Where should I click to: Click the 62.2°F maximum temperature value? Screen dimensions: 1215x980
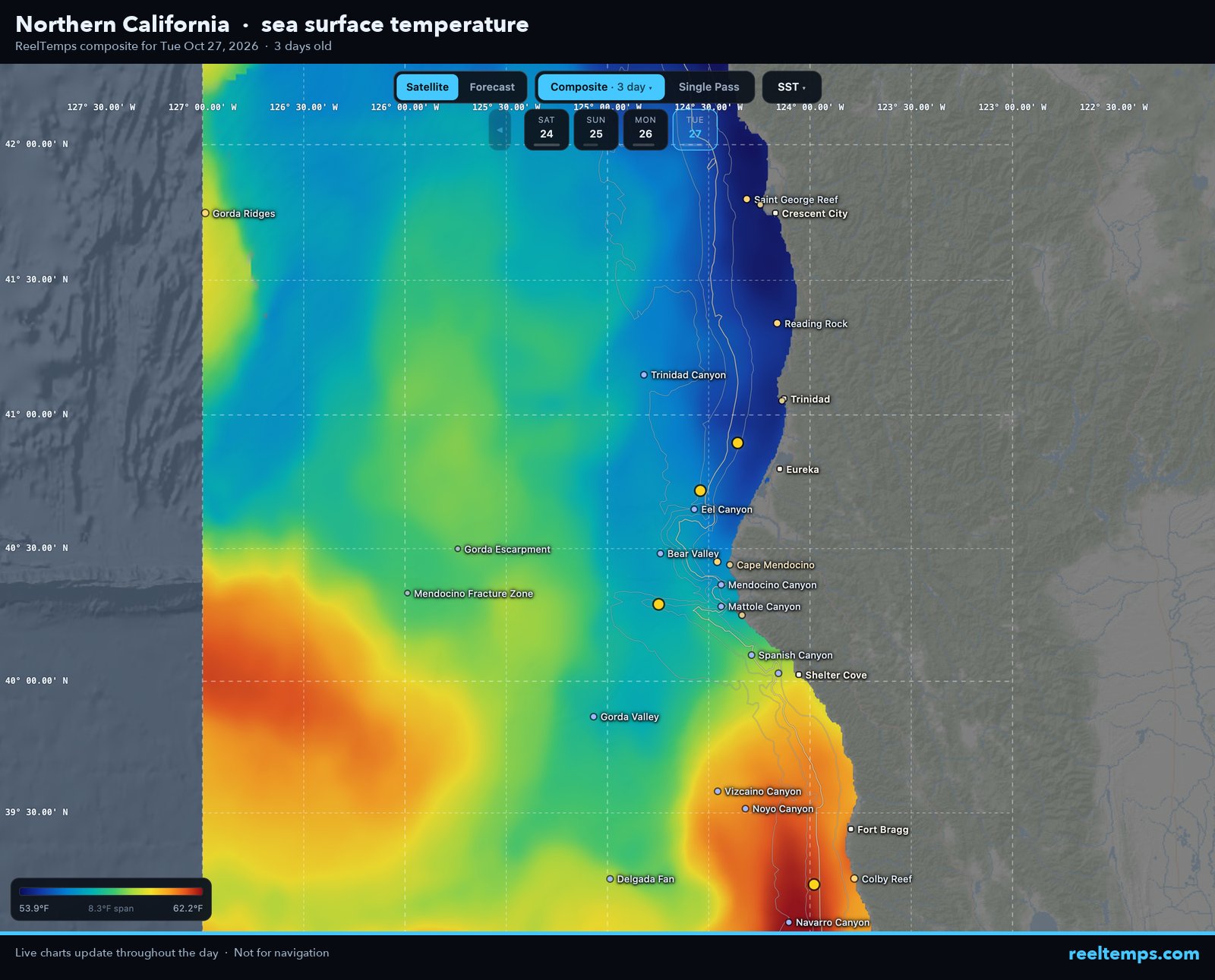[188, 908]
